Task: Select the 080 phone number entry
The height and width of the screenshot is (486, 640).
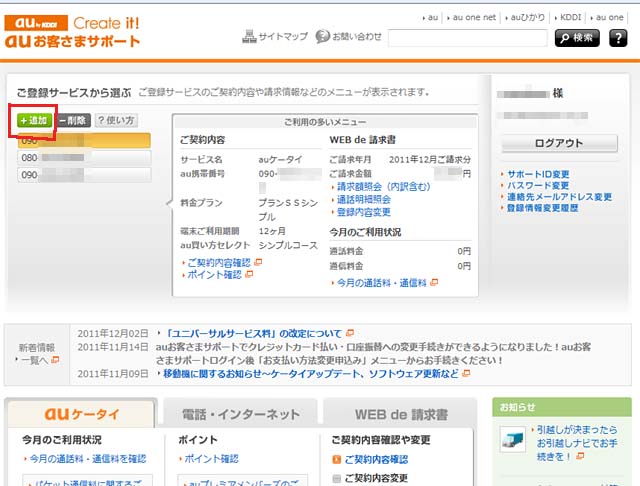Action: (84, 158)
